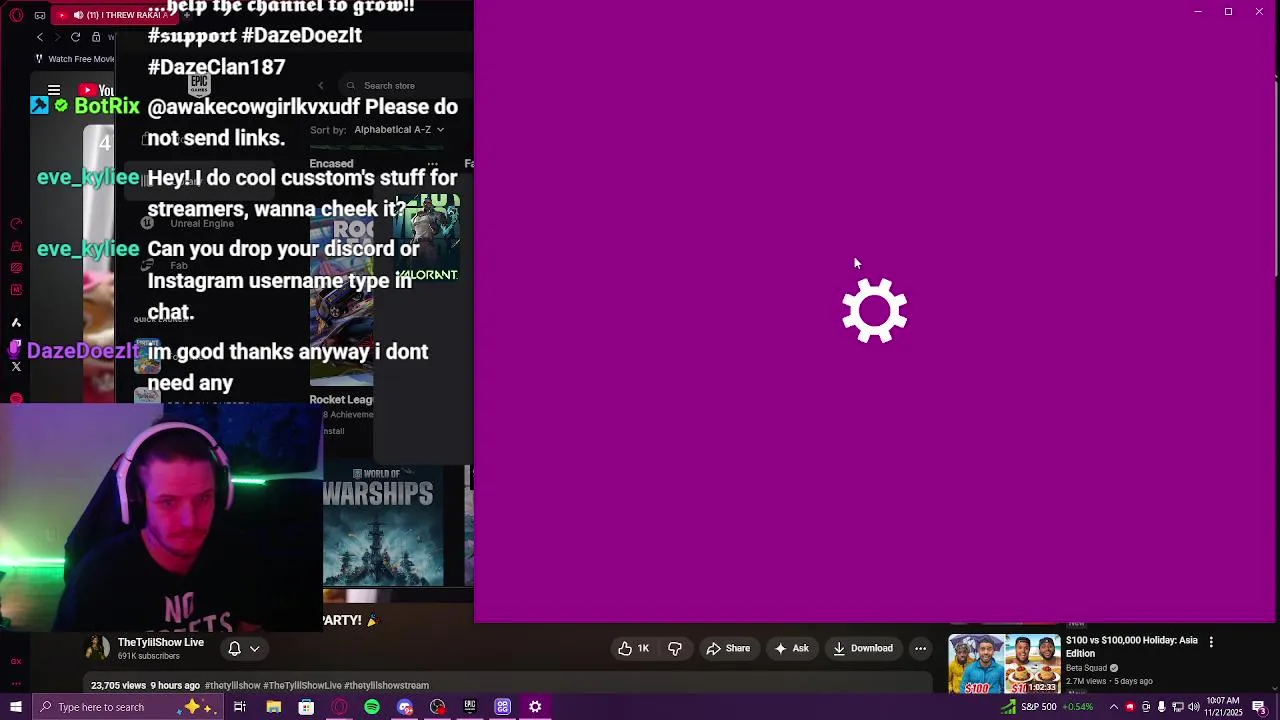The image size is (1280, 720).
Task: Click '23,705 views' text
Action: 118,685
